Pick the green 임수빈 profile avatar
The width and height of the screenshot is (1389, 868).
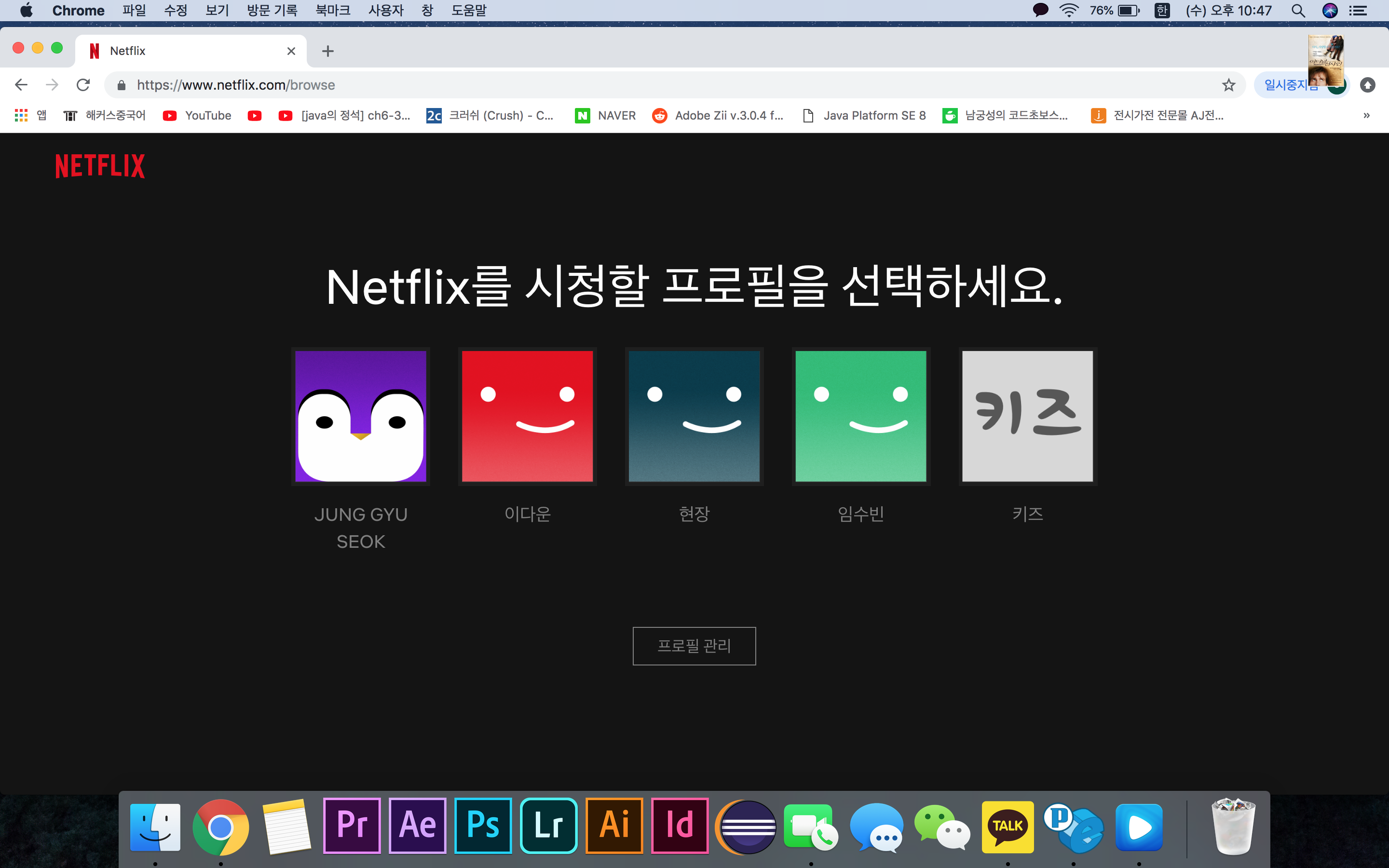tap(860, 416)
